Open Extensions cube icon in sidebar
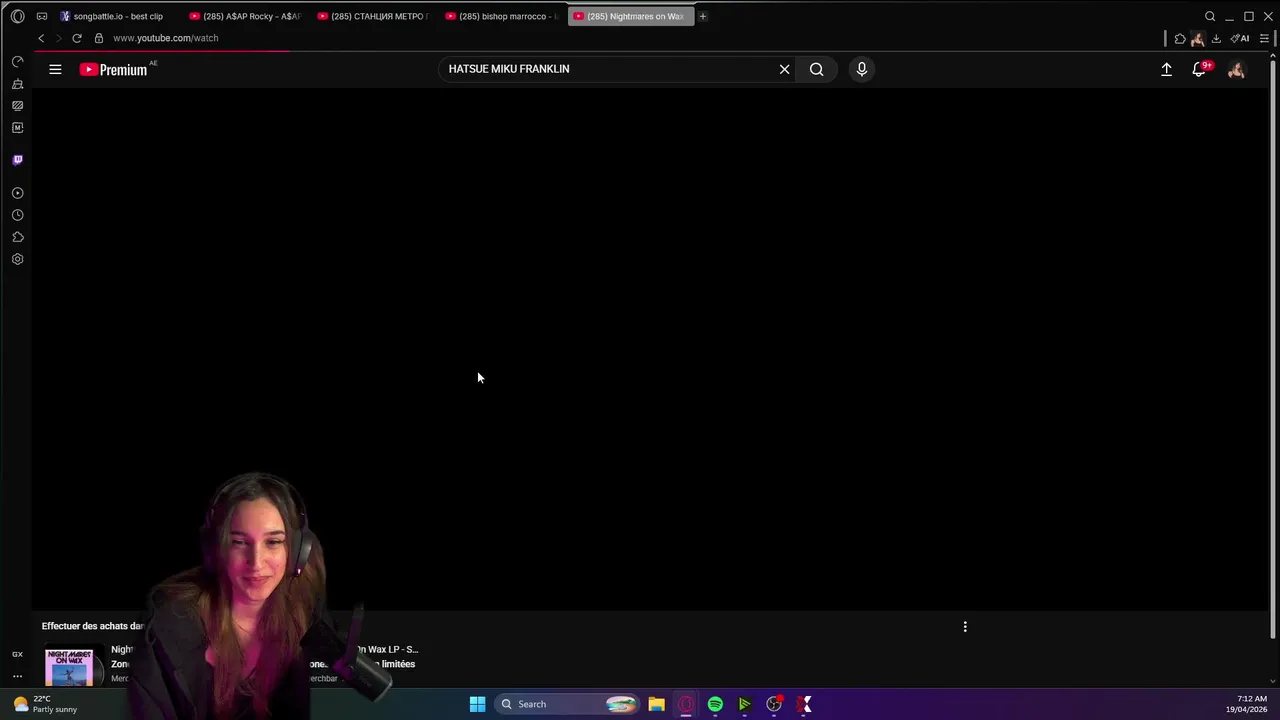Viewport: 1280px width, 720px height. tap(17, 237)
